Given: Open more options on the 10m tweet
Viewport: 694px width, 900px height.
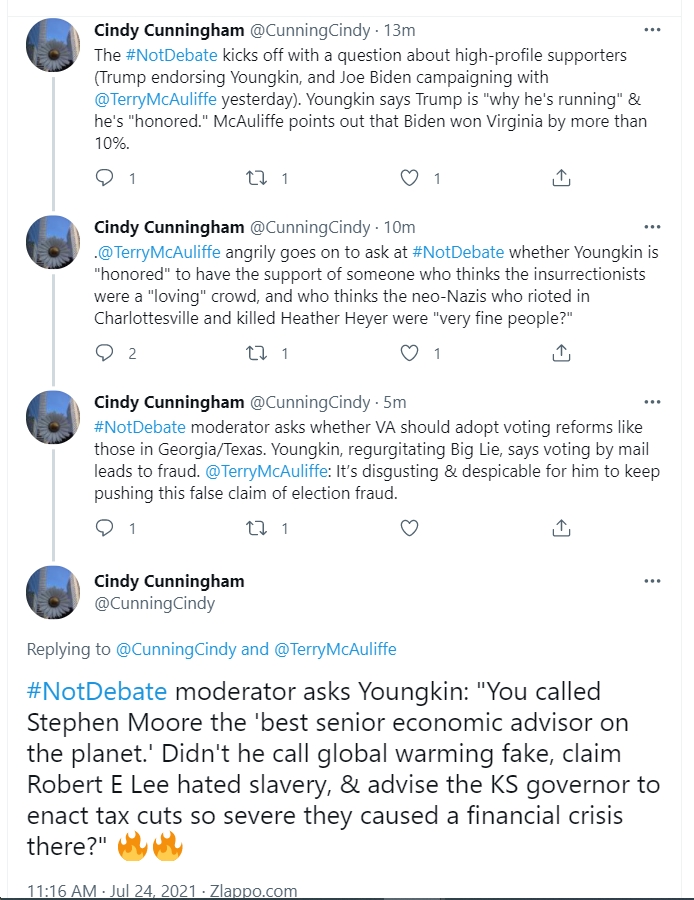Looking at the screenshot, I should pos(652,227).
